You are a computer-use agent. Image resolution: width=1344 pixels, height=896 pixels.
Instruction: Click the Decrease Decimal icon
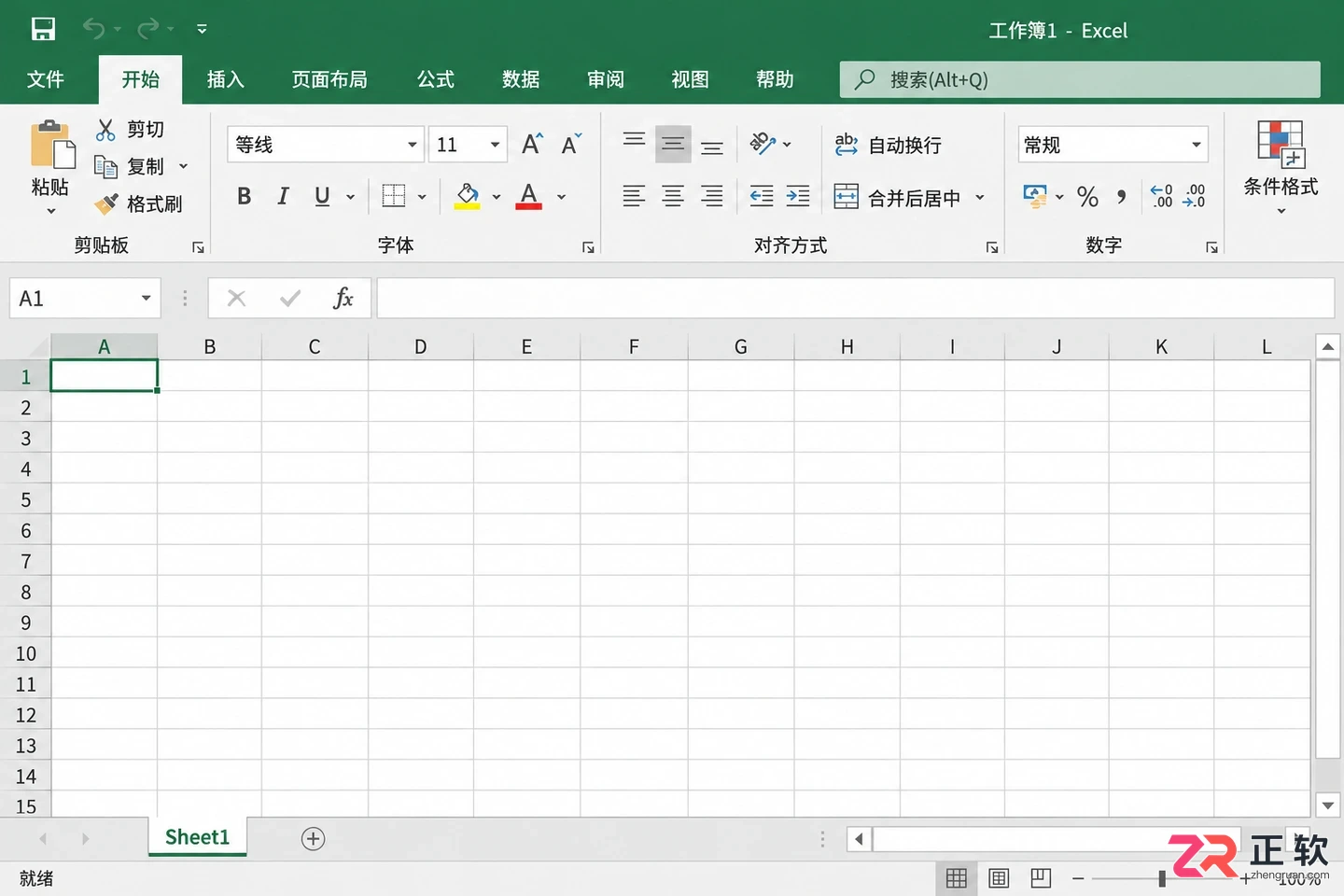point(1195,196)
